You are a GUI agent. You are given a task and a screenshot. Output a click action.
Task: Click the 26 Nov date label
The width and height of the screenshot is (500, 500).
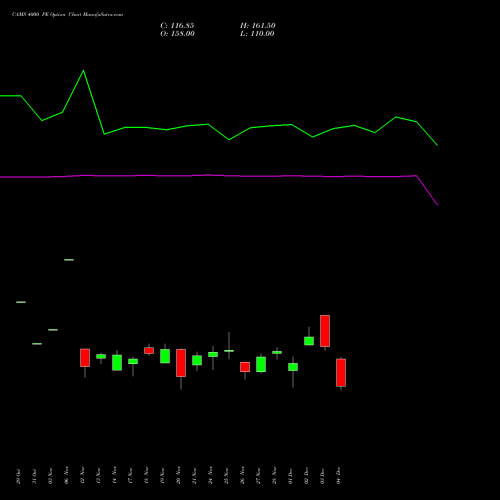pyautogui.click(x=243, y=475)
